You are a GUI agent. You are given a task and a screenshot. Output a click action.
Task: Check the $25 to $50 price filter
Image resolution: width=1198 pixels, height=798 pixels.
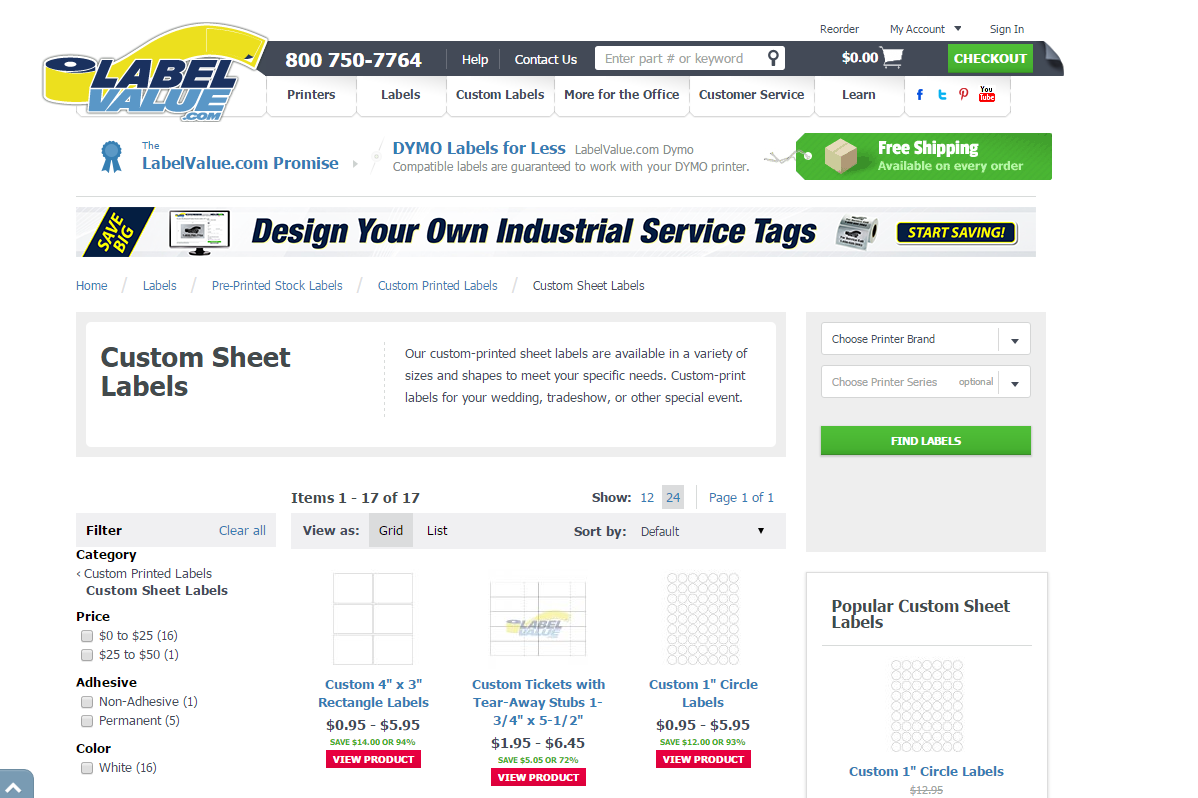(x=87, y=655)
